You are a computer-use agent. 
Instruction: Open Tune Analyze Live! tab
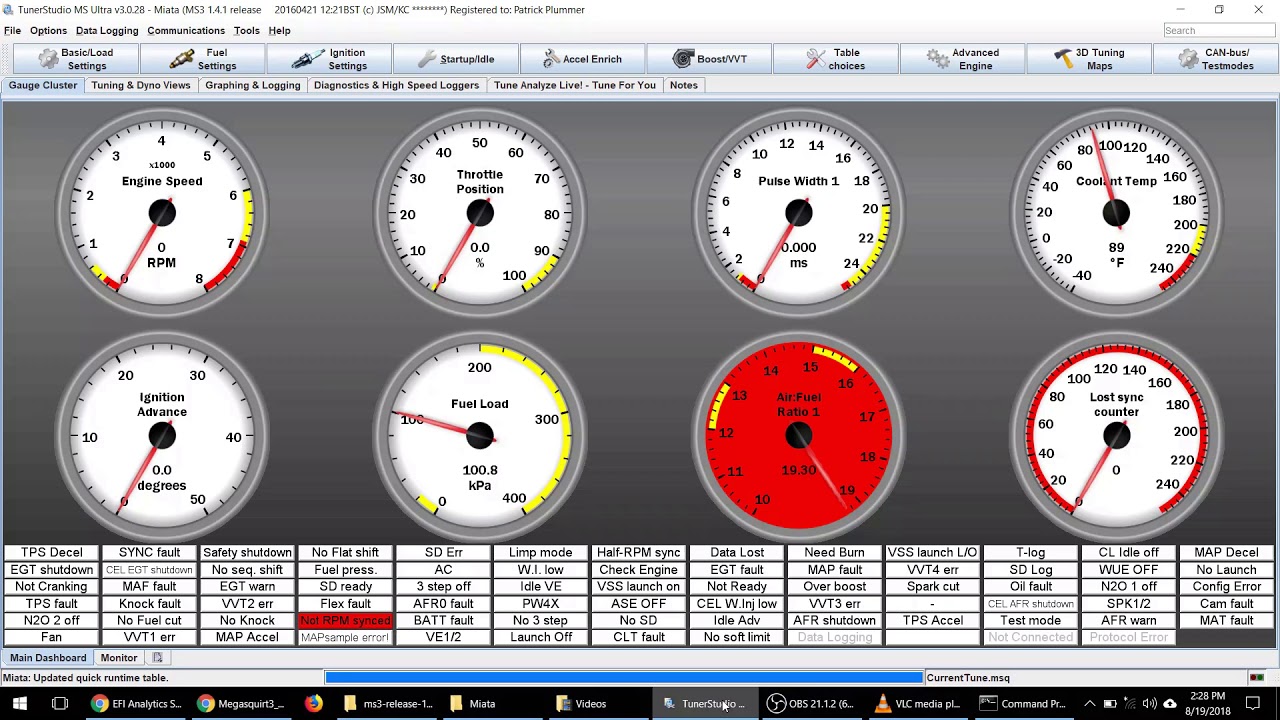coord(575,85)
